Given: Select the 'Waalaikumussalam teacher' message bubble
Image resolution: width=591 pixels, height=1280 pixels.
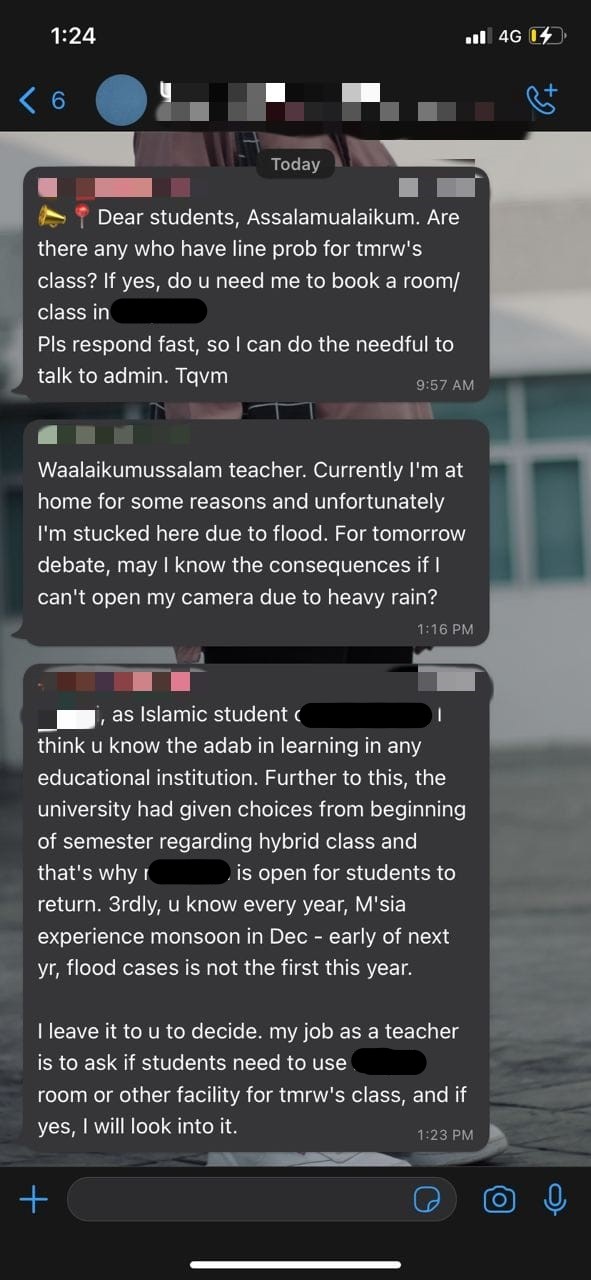Looking at the screenshot, I should click(x=256, y=533).
